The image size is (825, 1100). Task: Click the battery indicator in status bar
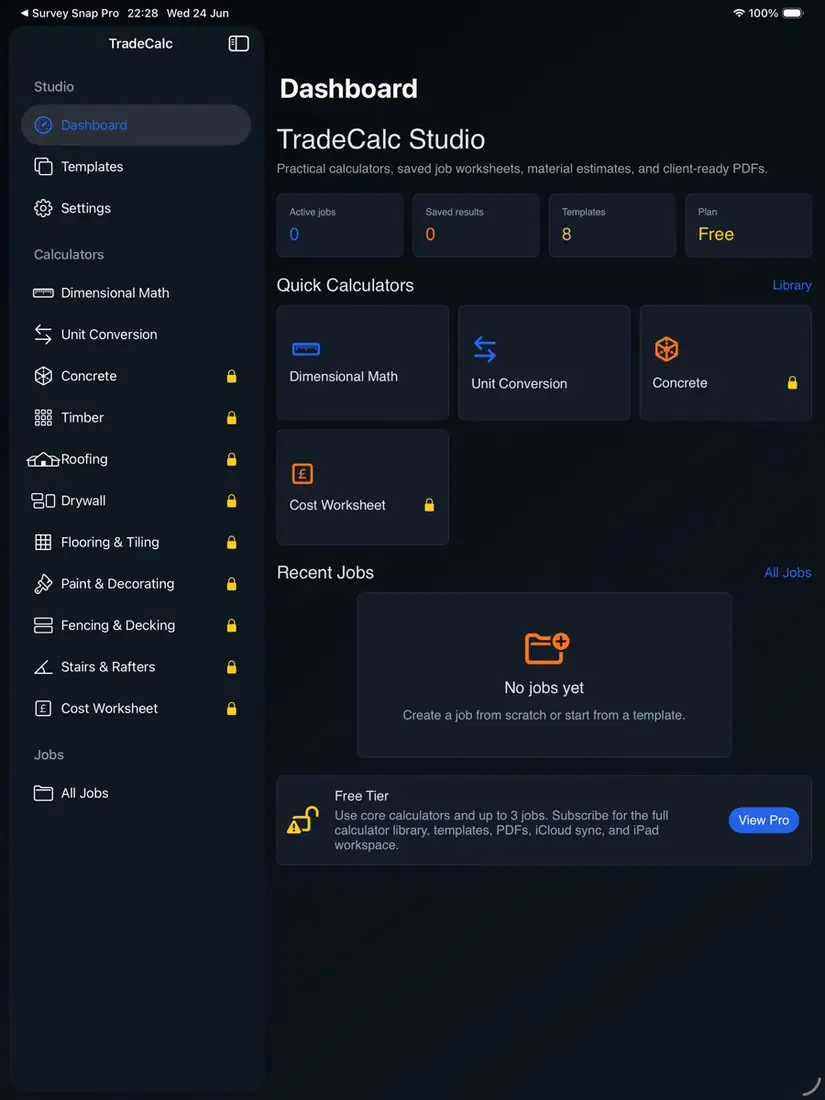click(793, 13)
